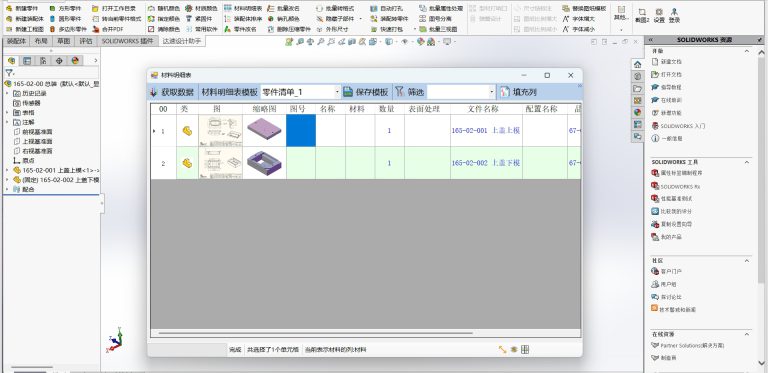Click the 保存模板 floppy disk icon
This screenshot has width=768, height=373.
pyautogui.click(x=348, y=92)
